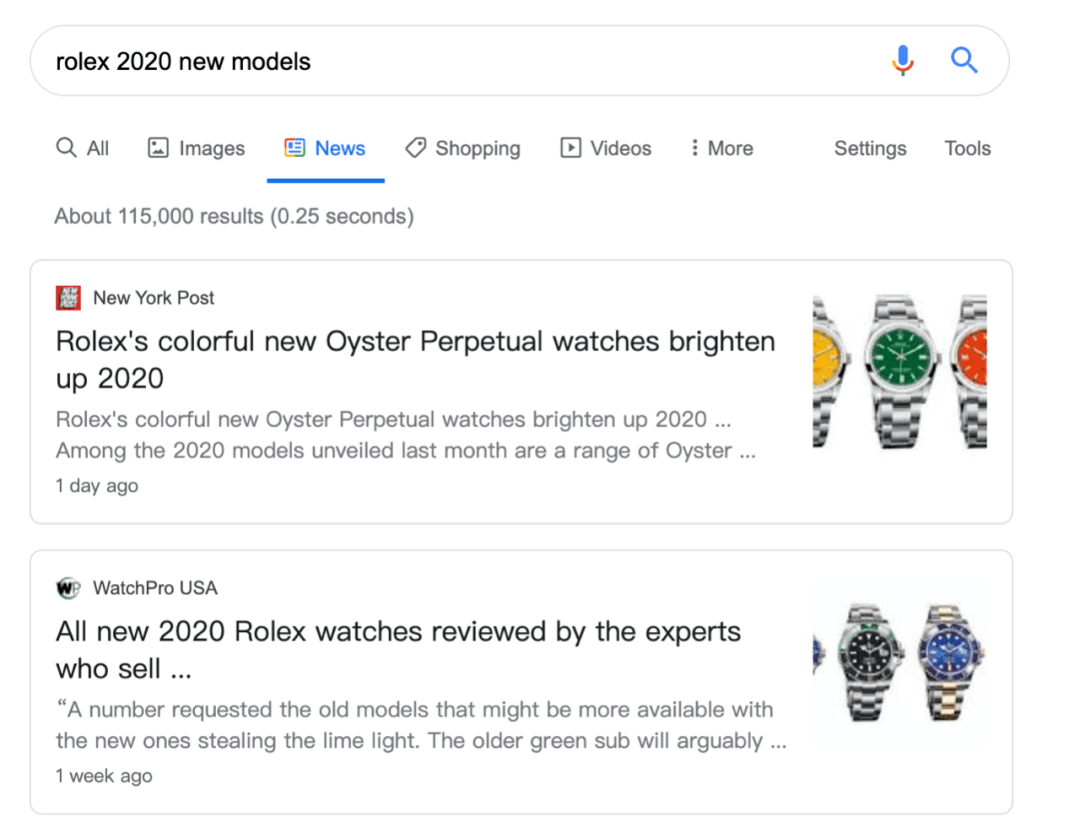Click the three-dot More icon
The height and width of the screenshot is (838, 1080).
click(694, 148)
